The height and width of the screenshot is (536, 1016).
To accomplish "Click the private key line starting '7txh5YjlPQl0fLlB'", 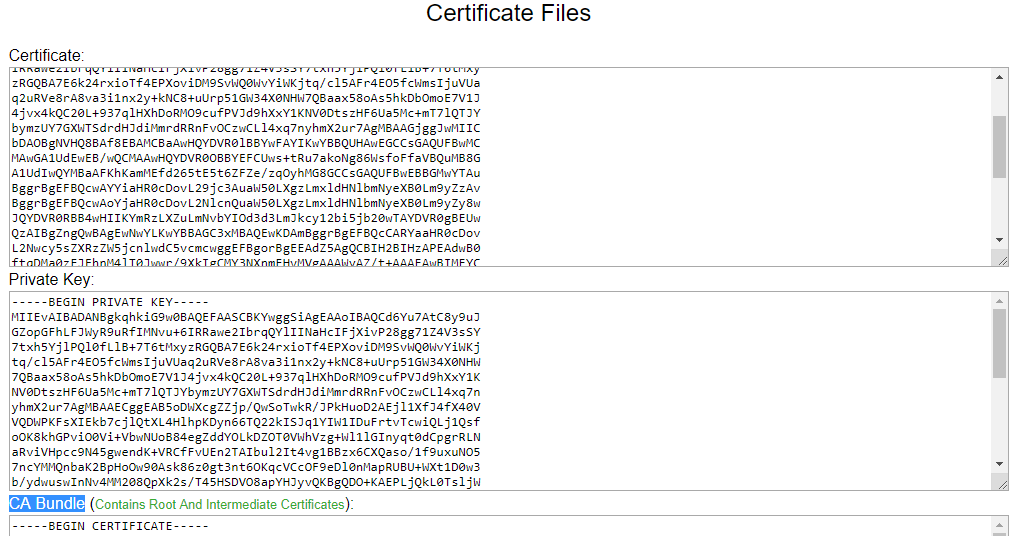I will click(x=246, y=347).
